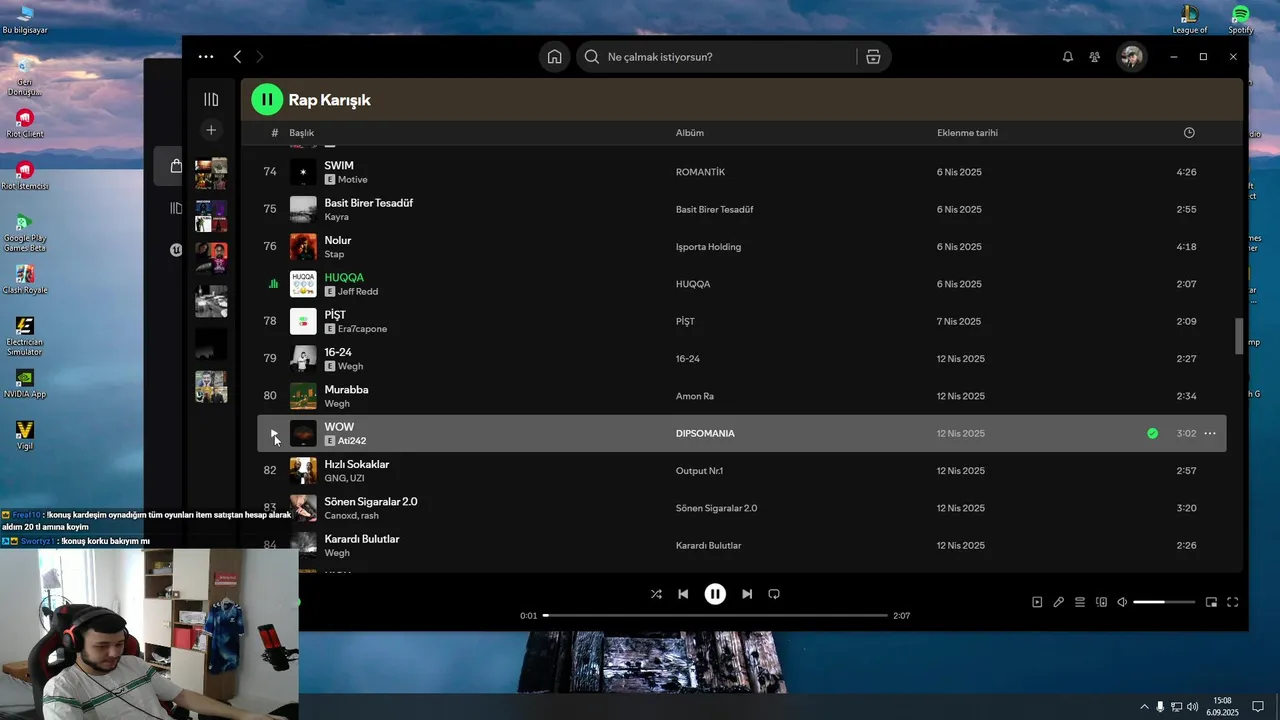This screenshot has height=720, width=1280.
Task: Open Bu bilgisayar desktop icon
Action: click(25, 19)
